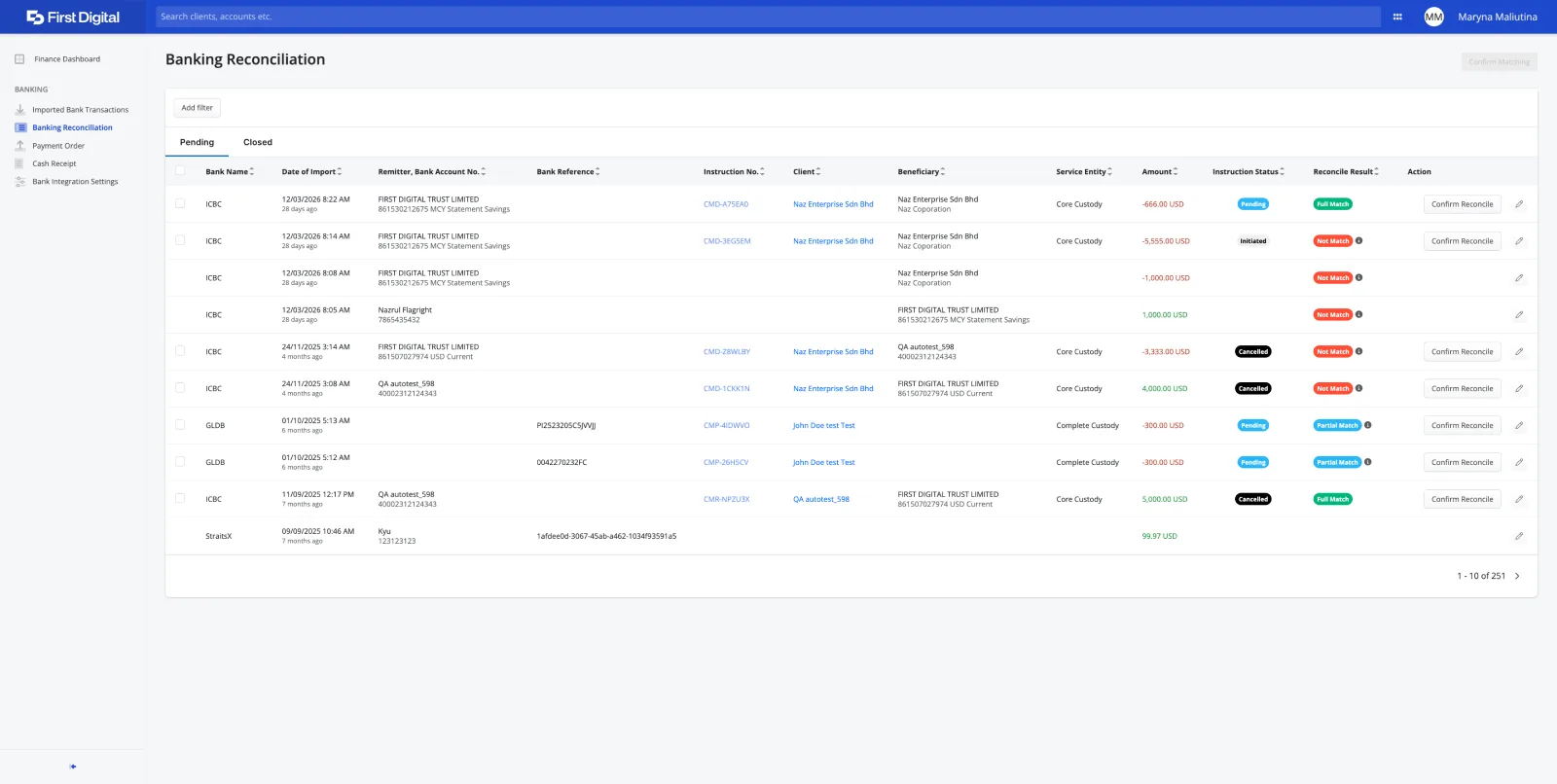Viewport: 1557px width, 784px height.
Task: Switch to the Pending tab
Action: point(197,142)
